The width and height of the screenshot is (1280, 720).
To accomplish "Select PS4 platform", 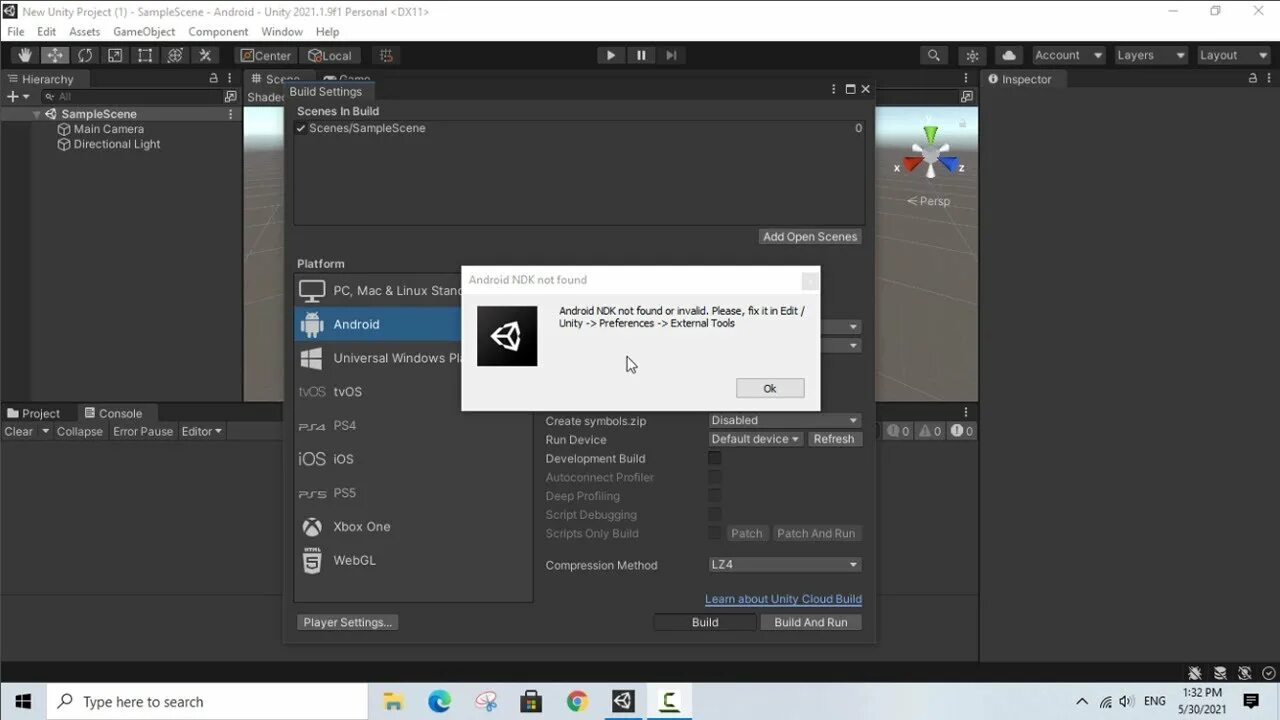I will [x=414, y=425].
